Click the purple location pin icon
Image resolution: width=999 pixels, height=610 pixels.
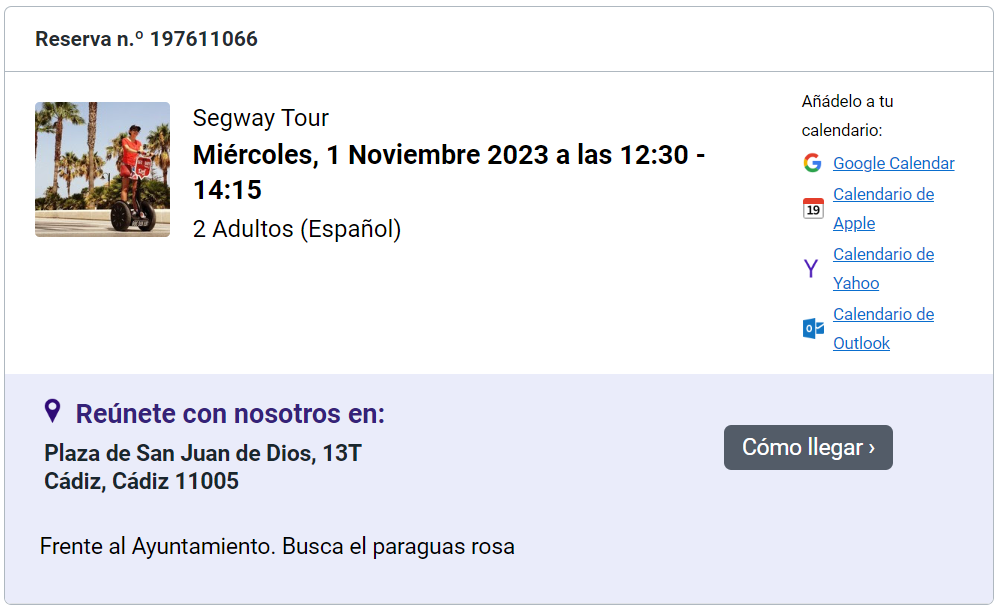[x=53, y=411]
